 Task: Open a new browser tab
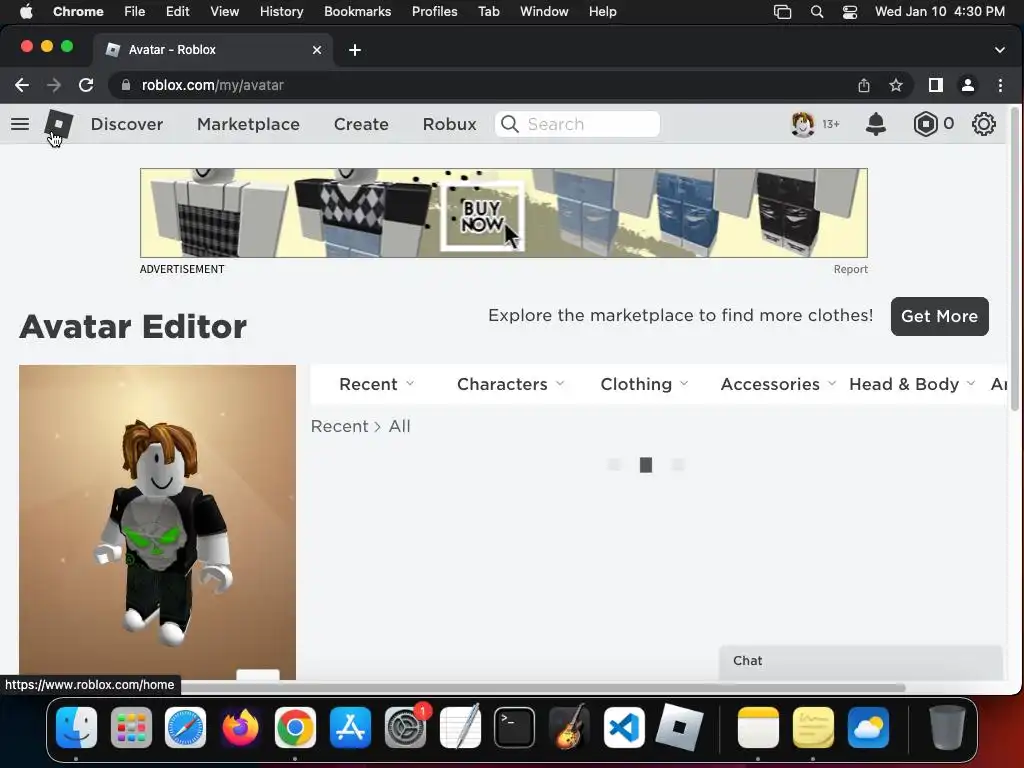[x=355, y=50]
